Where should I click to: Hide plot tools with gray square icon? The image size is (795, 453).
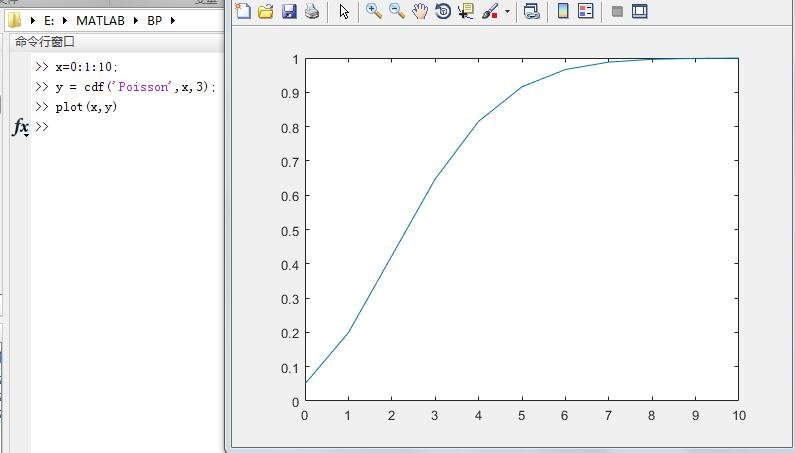(617, 11)
